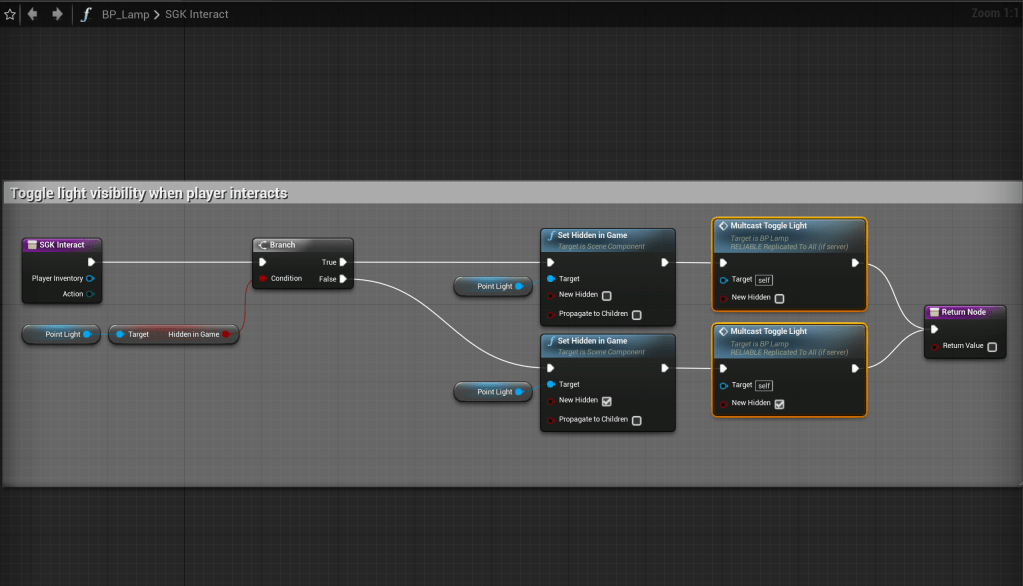Click the red Condition pin on Branch
1023x586 pixels.
coord(263,279)
